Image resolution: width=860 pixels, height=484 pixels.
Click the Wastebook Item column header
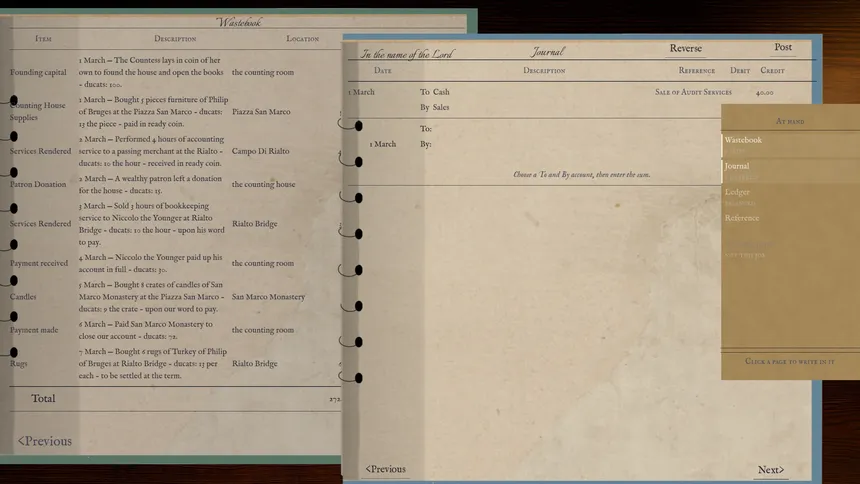43,39
